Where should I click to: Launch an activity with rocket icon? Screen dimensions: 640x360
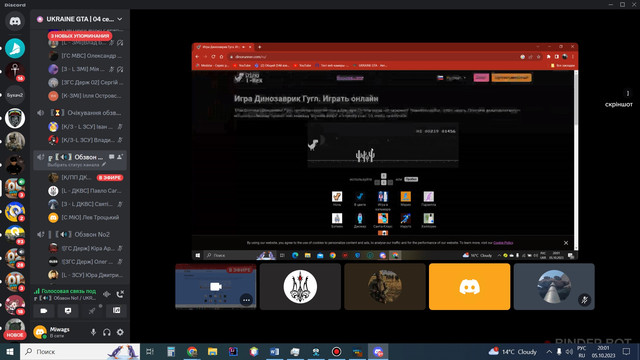coord(92,311)
